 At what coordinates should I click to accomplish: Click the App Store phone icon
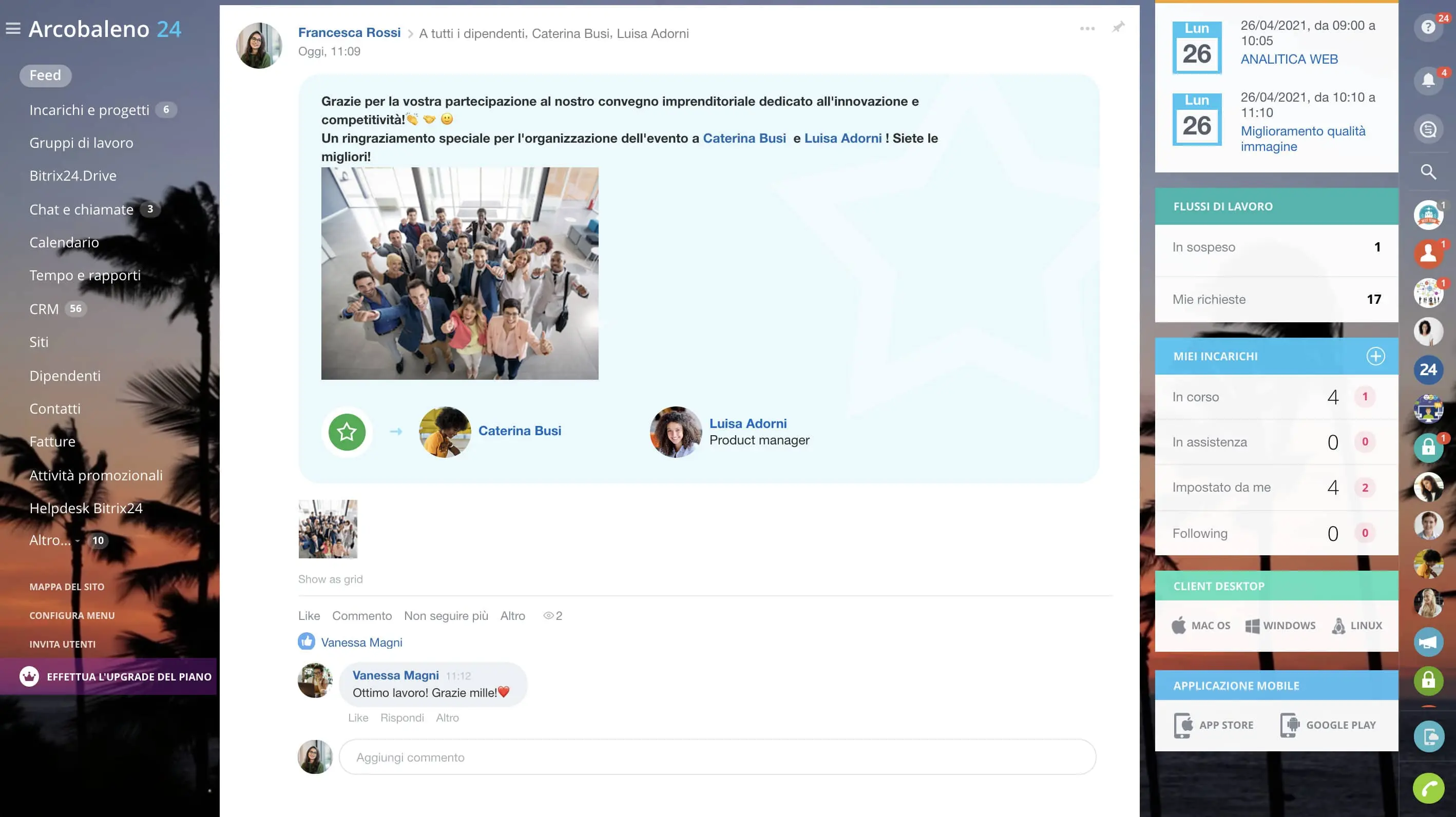1183,725
